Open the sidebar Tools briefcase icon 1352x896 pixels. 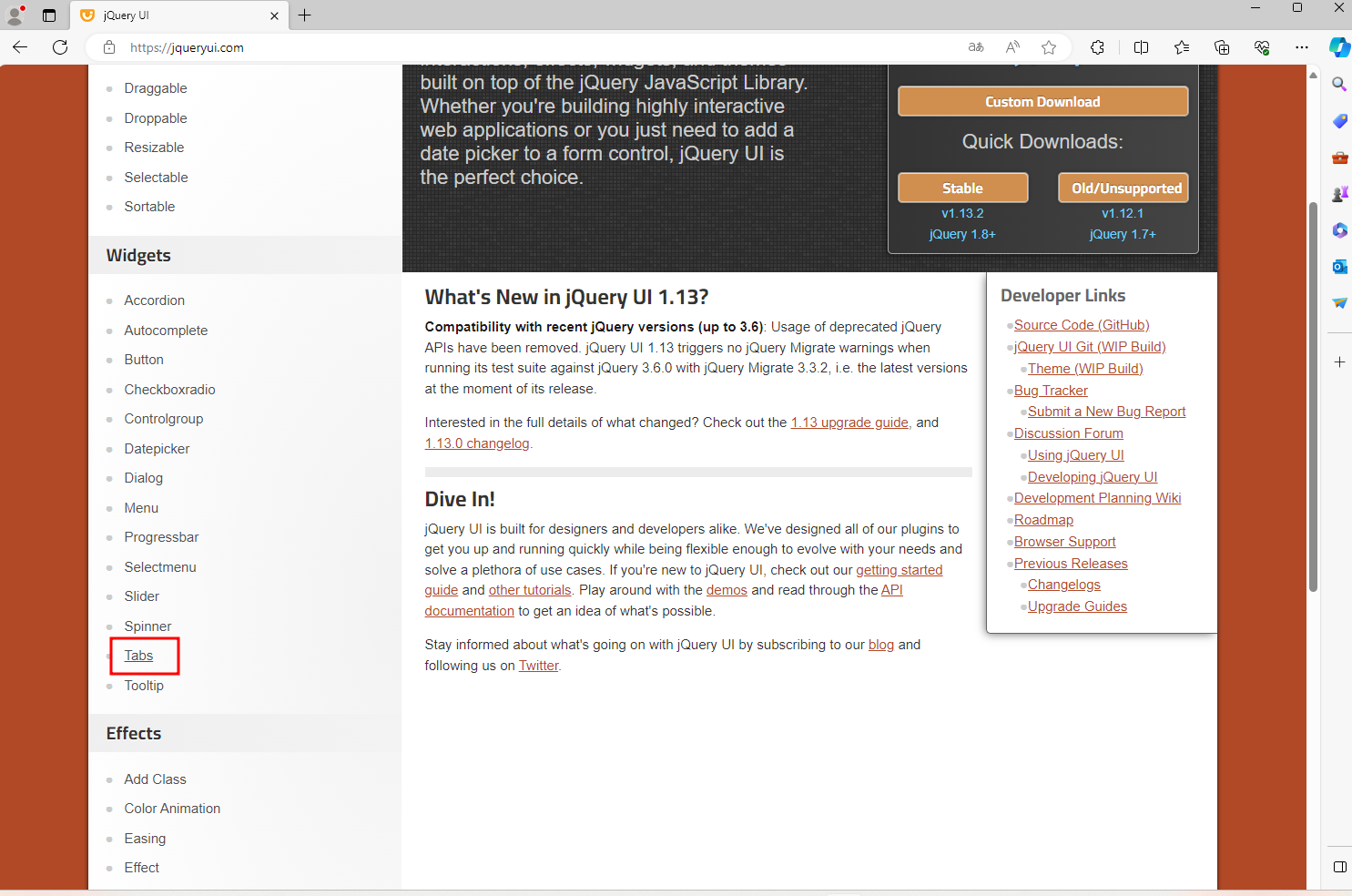[x=1339, y=158]
